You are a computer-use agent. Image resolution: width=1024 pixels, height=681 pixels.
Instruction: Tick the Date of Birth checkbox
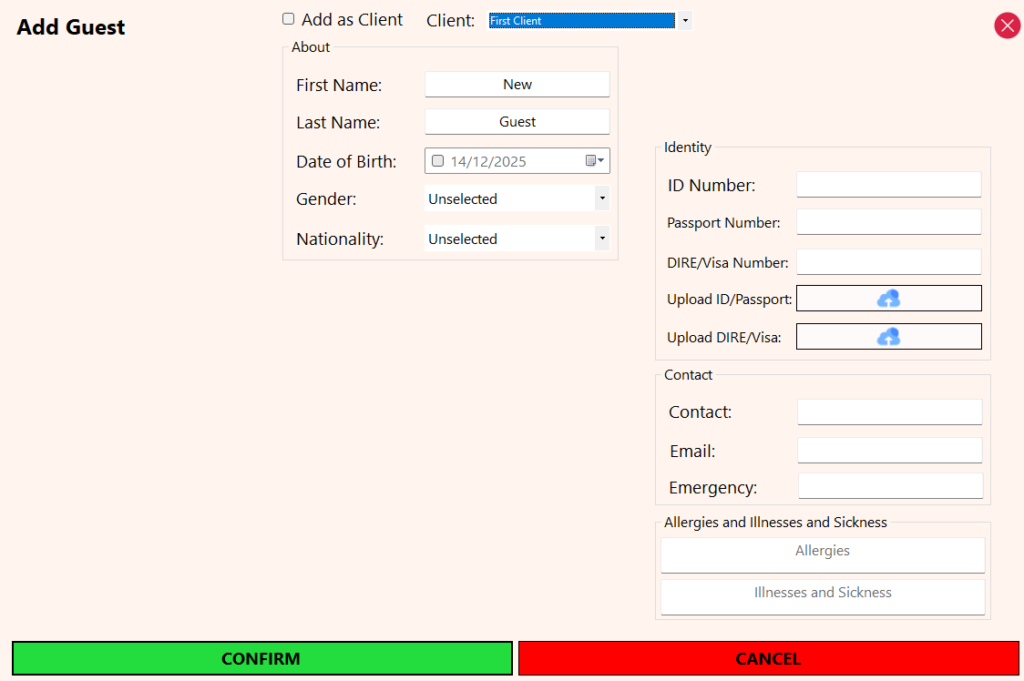pyautogui.click(x=438, y=161)
